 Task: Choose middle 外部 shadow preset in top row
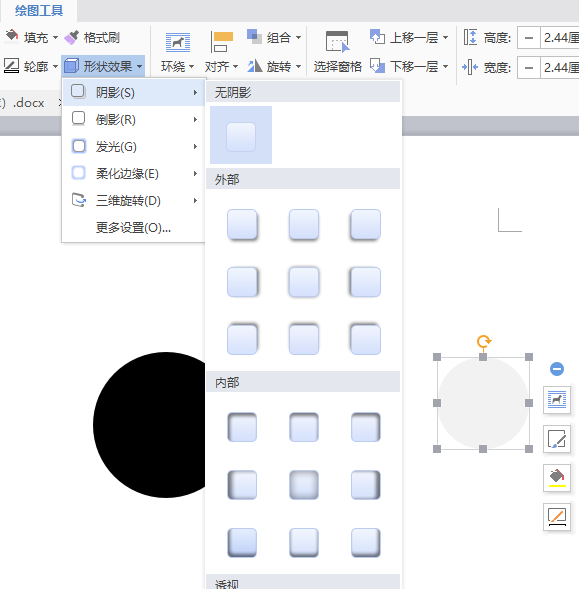[x=304, y=225]
